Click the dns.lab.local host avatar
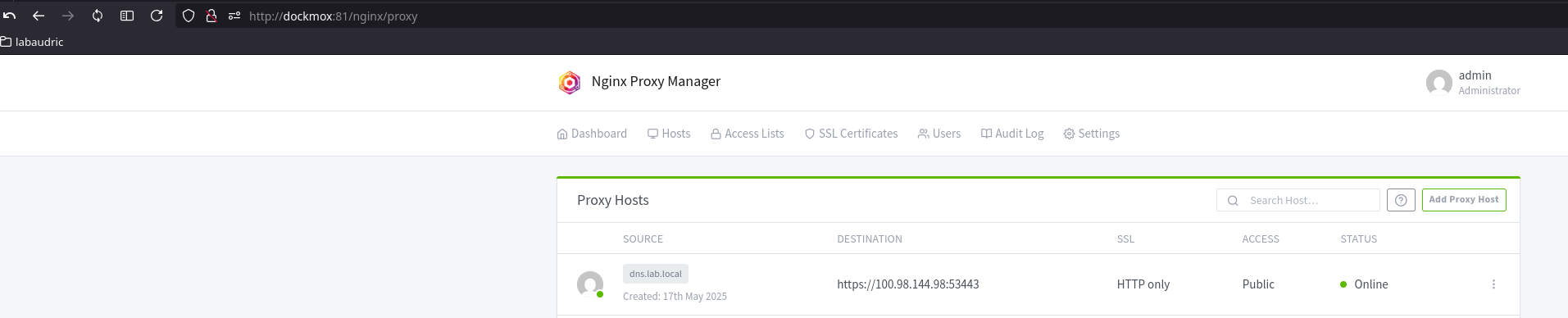 [x=590, y=284]
